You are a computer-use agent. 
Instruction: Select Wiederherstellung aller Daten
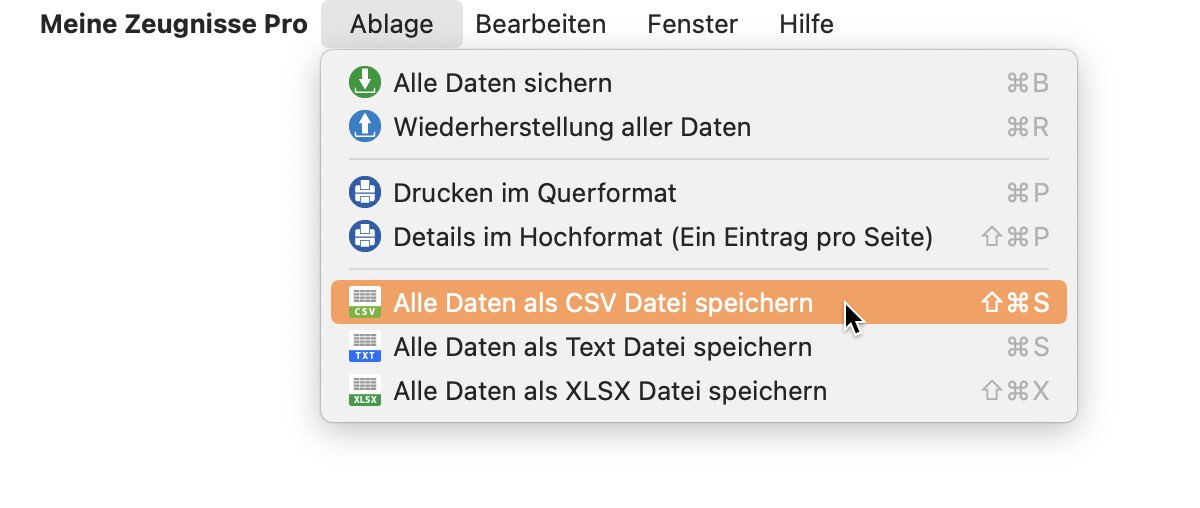pos(698,127)
